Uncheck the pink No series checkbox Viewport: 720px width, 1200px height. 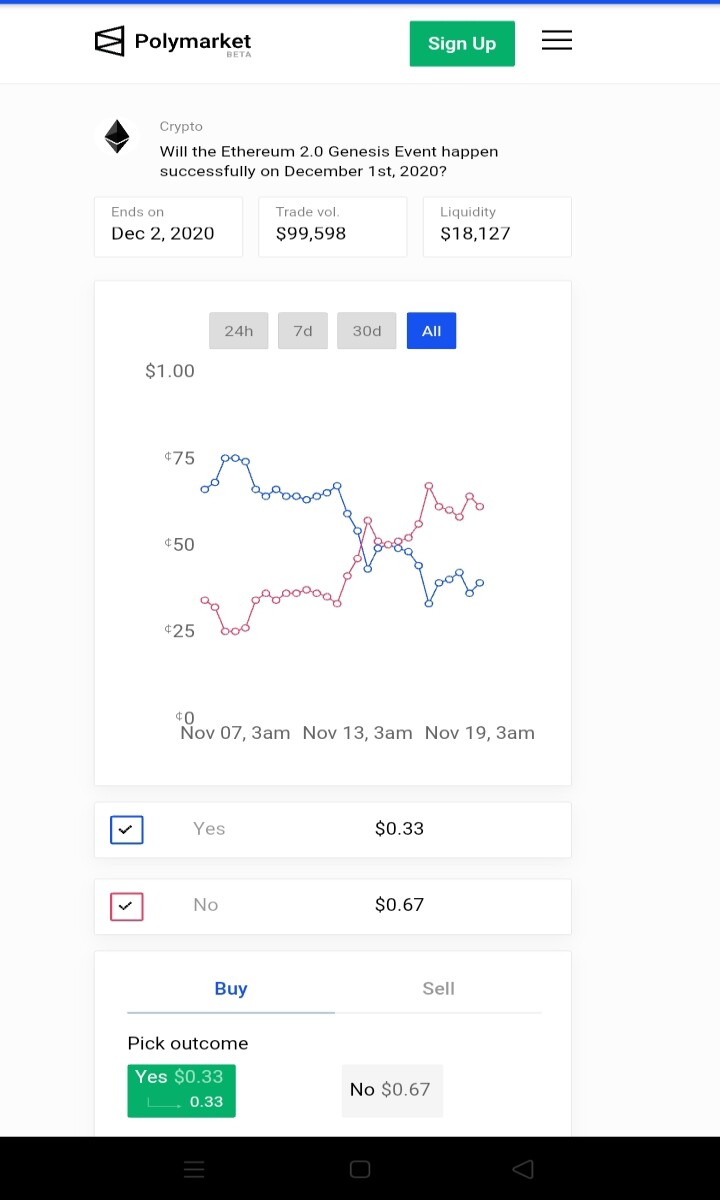pos(126,906)
